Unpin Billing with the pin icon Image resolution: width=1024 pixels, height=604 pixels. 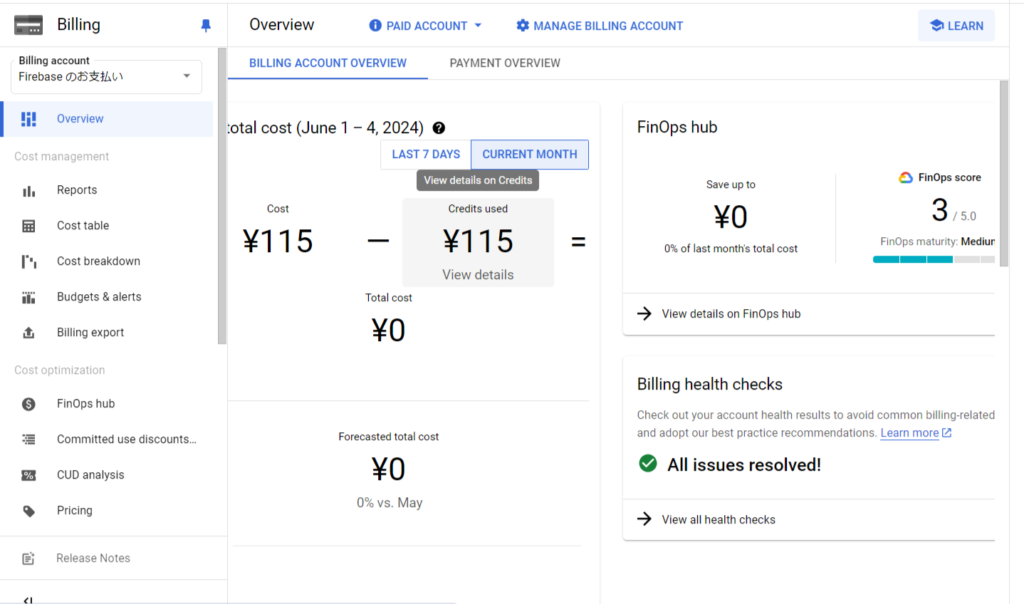point(206,25)
